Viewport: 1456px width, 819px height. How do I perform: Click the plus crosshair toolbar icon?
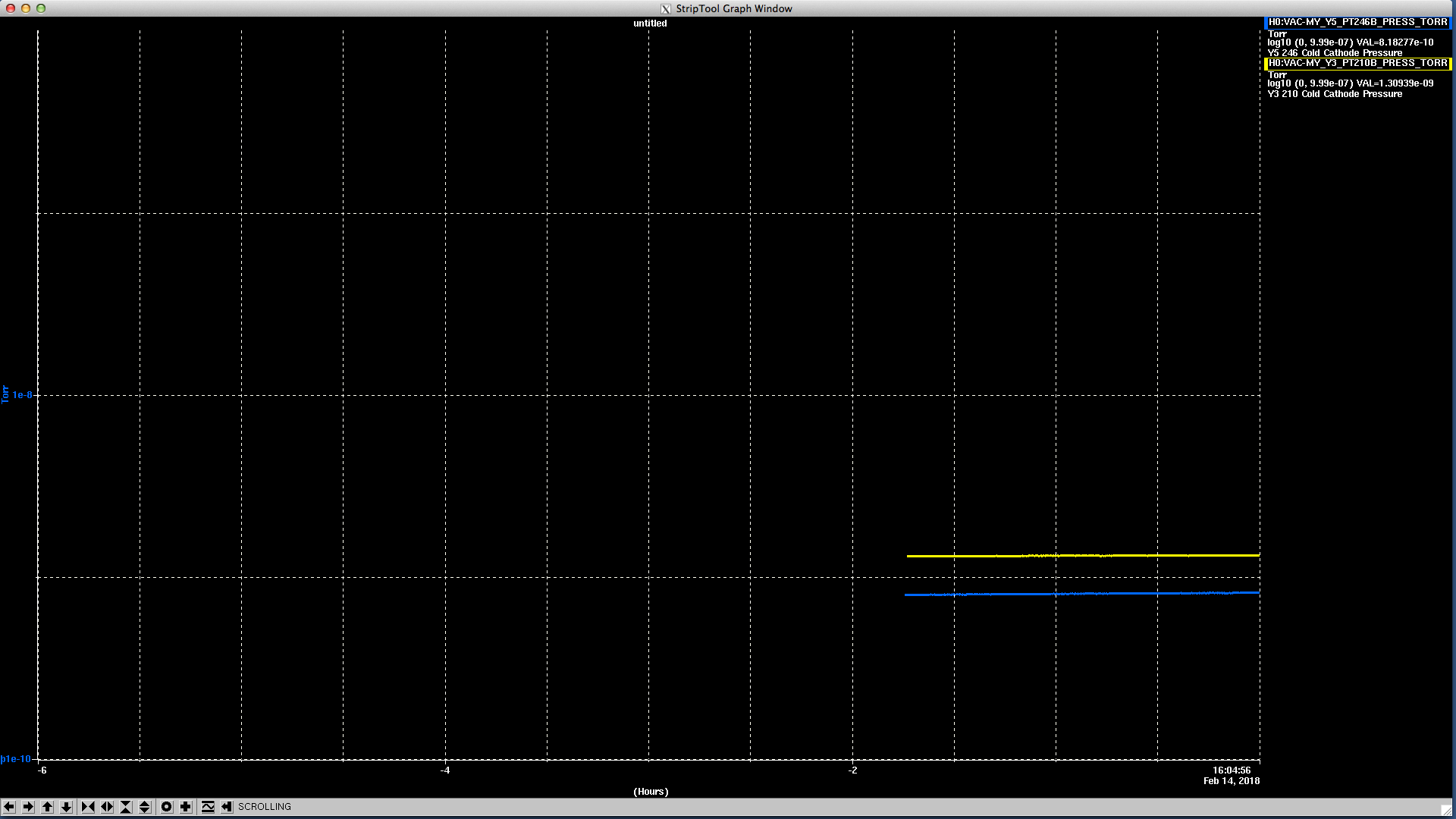coord(186,807)
